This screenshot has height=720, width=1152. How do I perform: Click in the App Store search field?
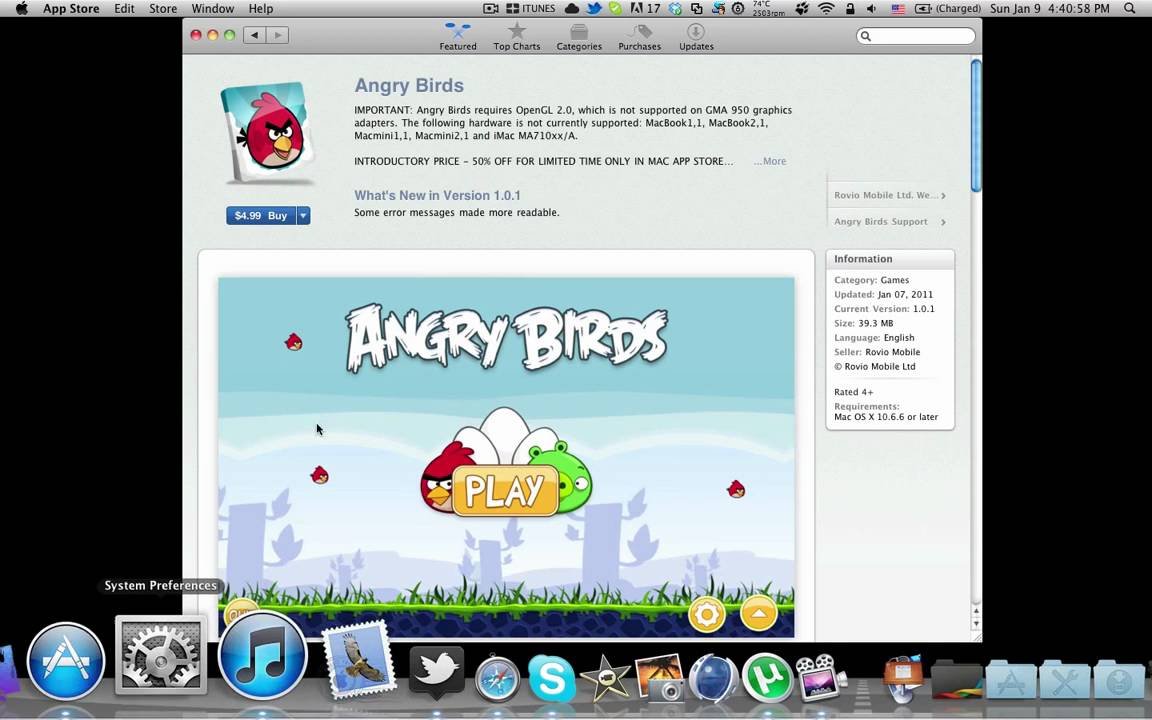915,35
